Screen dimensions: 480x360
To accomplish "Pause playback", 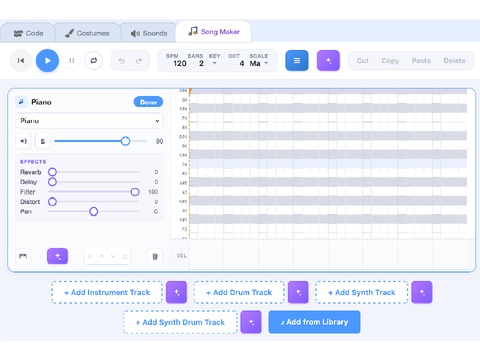I will 72,60.
